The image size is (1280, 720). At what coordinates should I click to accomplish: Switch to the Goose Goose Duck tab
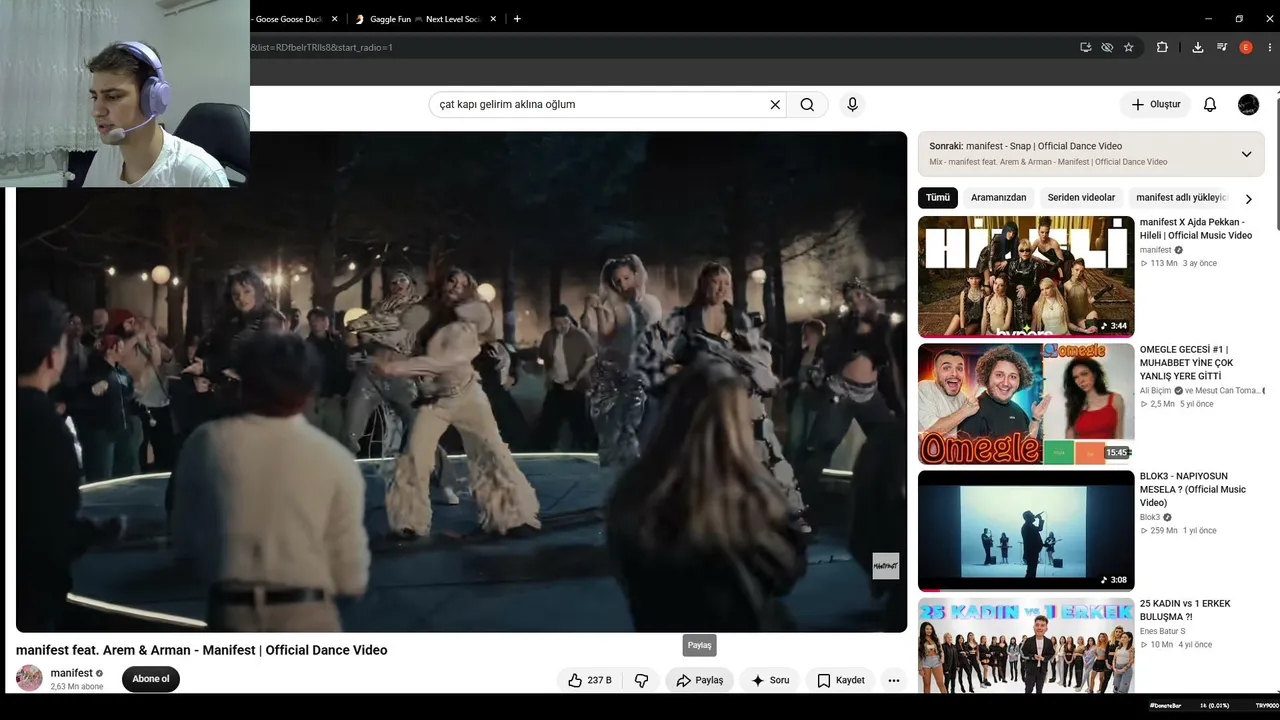(x=287, y=19)
